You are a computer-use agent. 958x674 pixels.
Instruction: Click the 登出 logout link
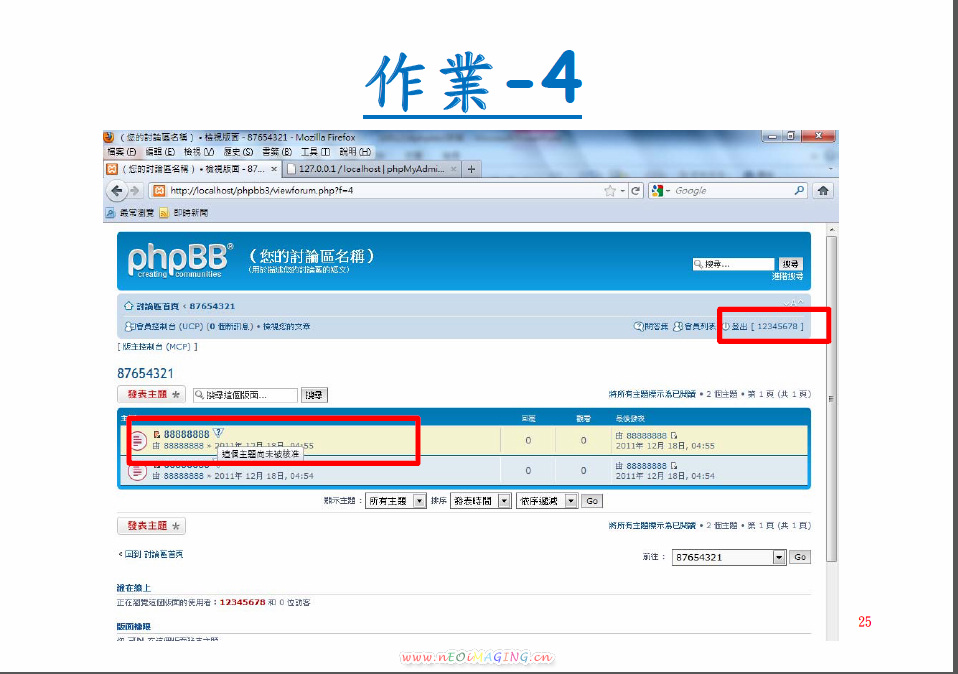point(739,326)
